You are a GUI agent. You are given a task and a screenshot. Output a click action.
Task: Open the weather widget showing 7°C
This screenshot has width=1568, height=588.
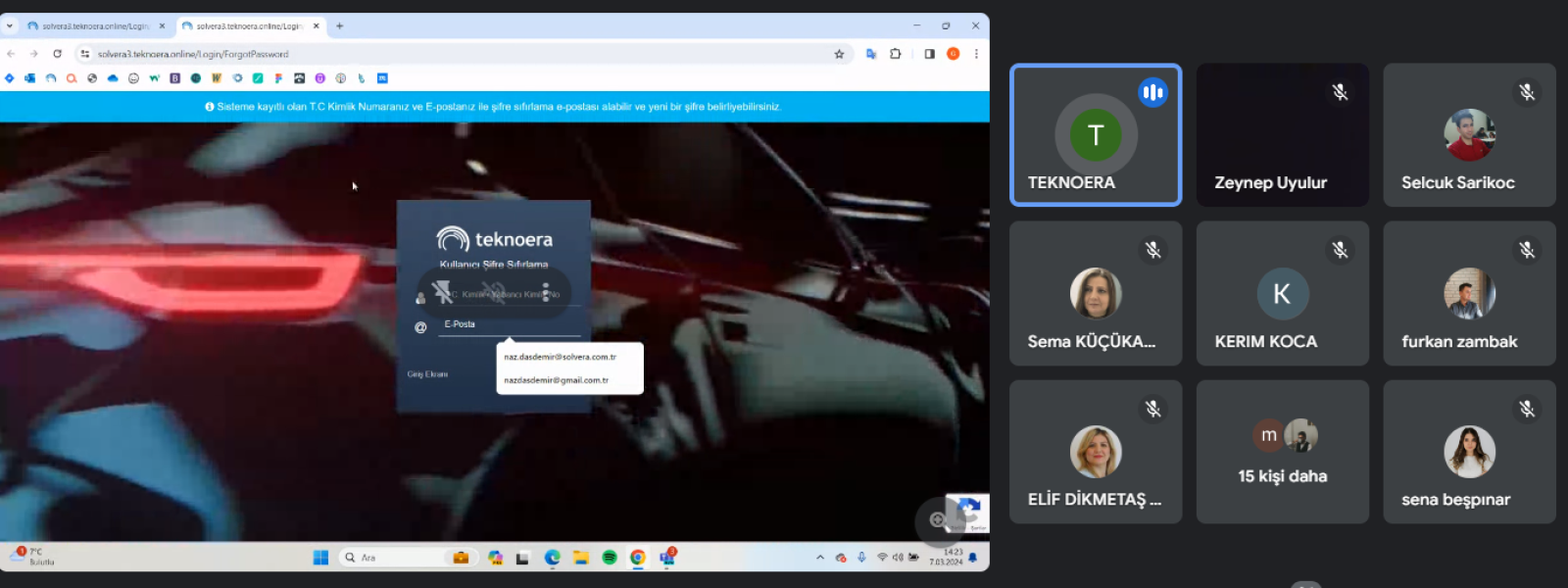31,557
